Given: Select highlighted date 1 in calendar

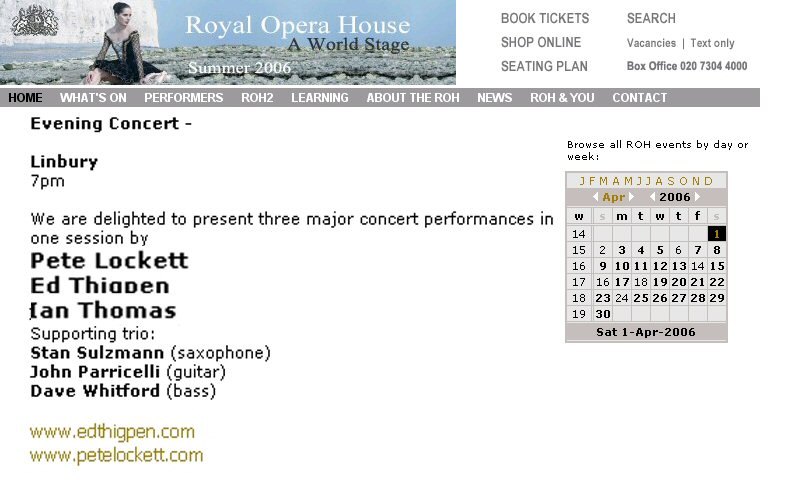Looking at the screenshot, I should coord(717,234).
